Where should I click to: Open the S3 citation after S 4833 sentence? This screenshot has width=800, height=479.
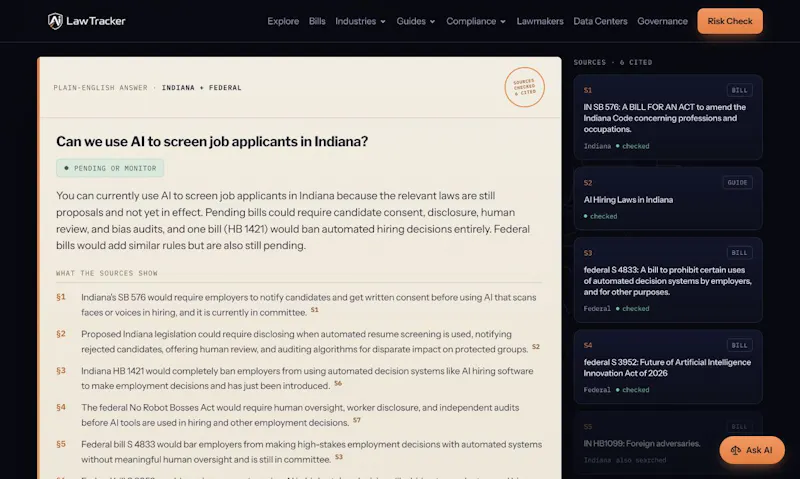(339, 457)
